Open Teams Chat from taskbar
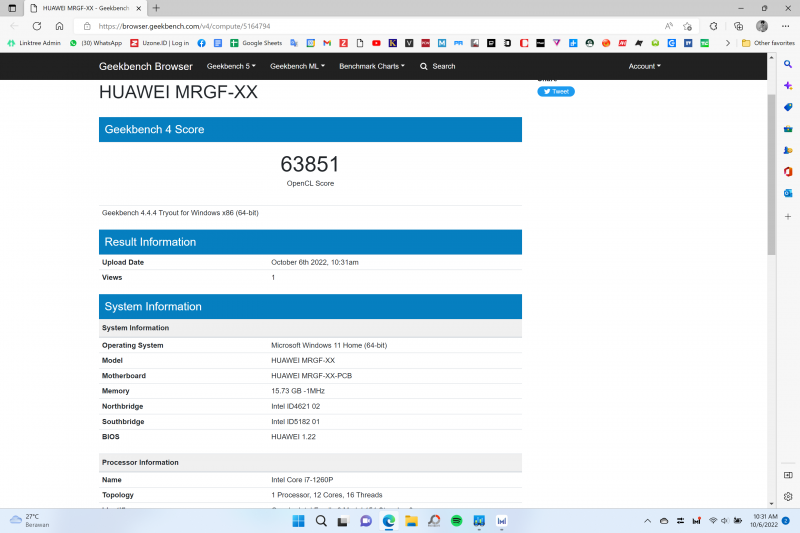This screenshot has height=533, width=800. point(365,521)
